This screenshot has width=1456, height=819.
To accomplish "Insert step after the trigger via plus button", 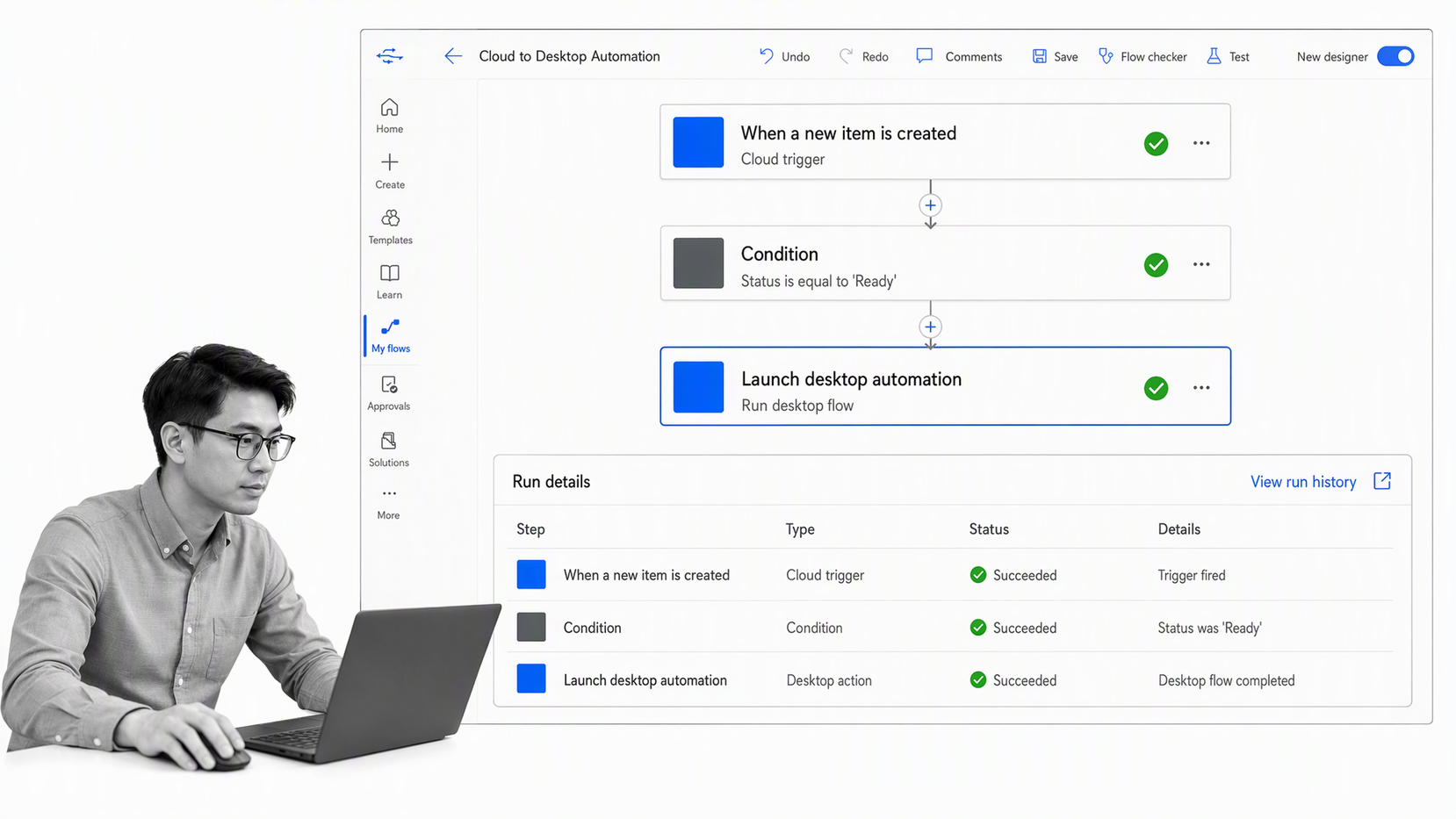I will point(930,205).
